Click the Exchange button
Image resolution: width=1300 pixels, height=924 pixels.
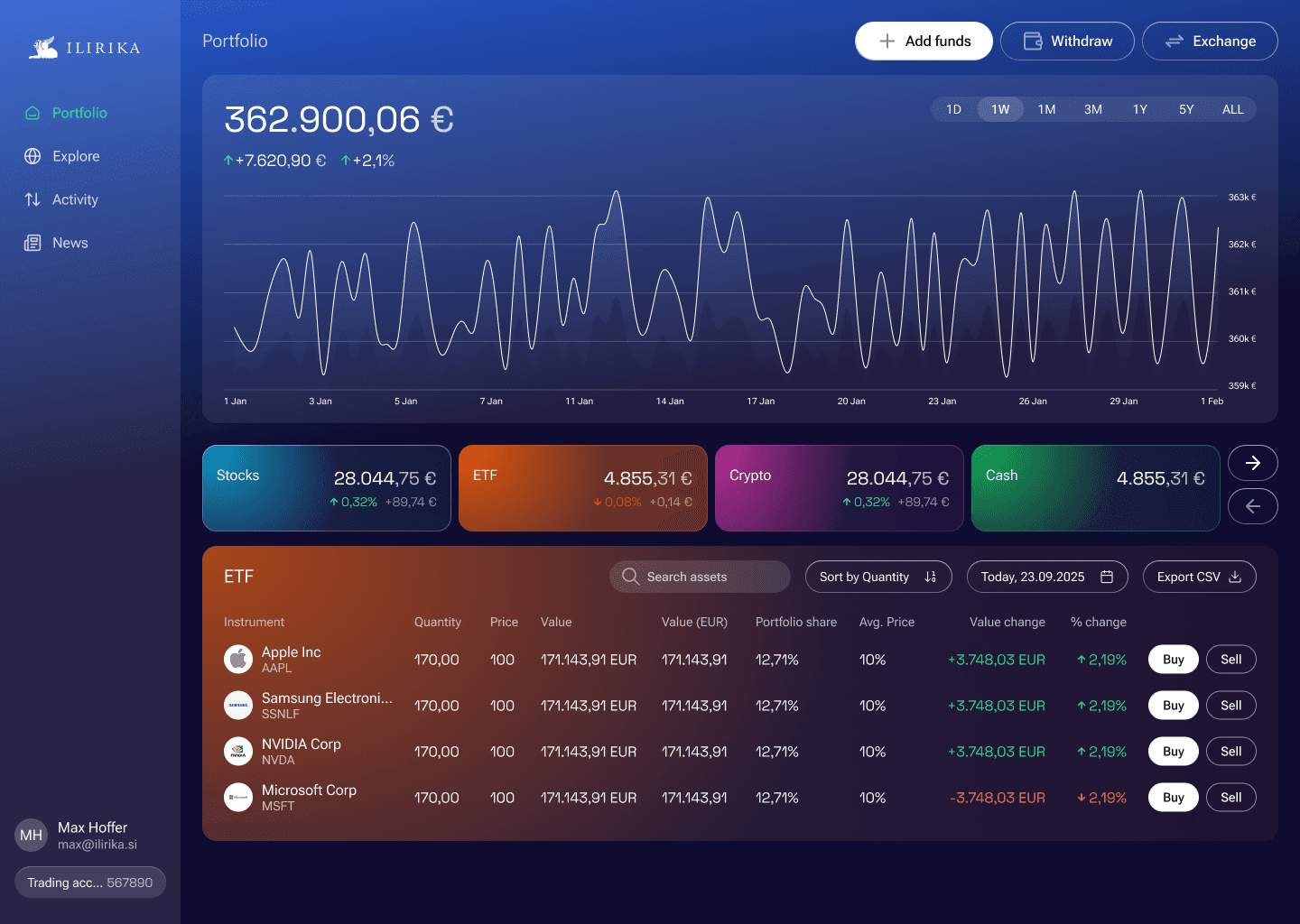click(x=1210, y=41)
